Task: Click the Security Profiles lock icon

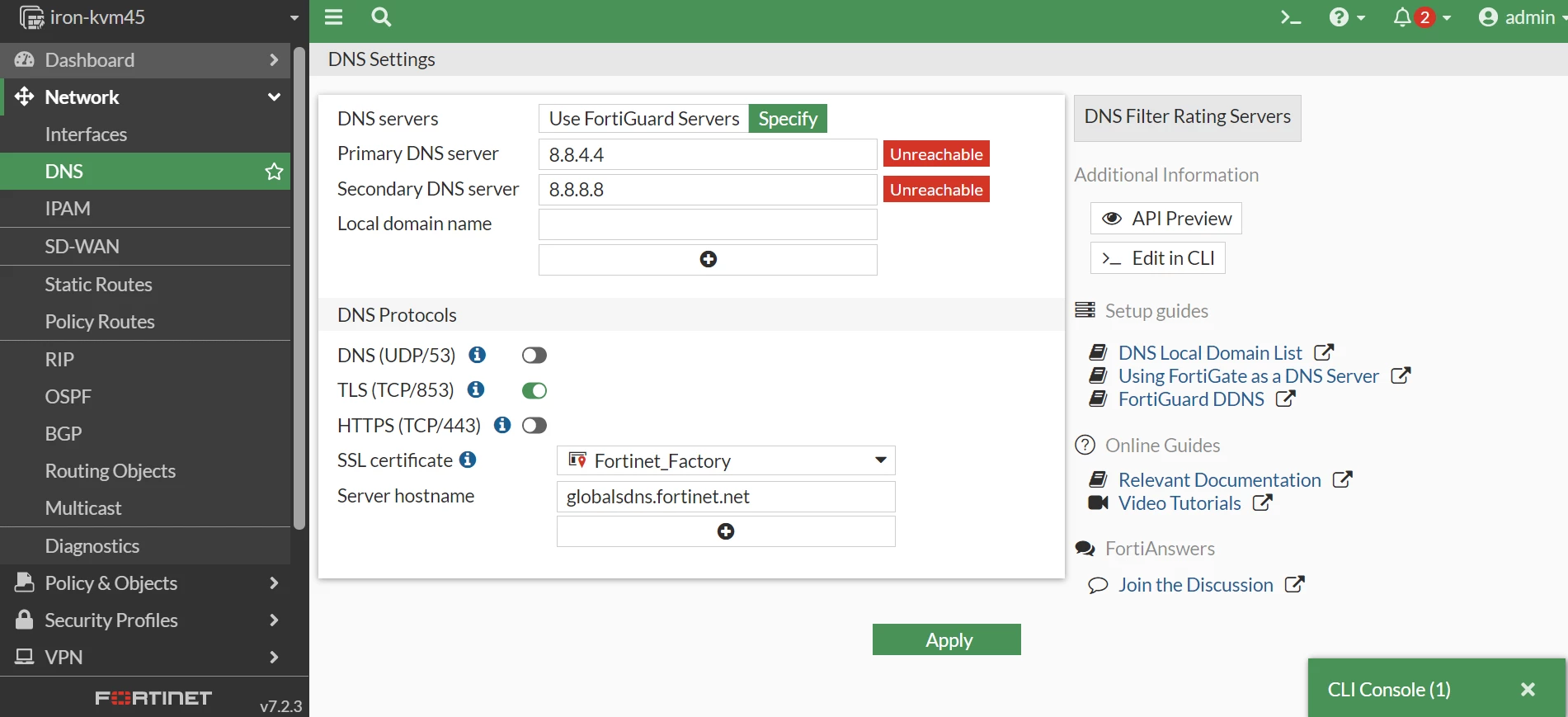Action: click(x=25, y=620)
